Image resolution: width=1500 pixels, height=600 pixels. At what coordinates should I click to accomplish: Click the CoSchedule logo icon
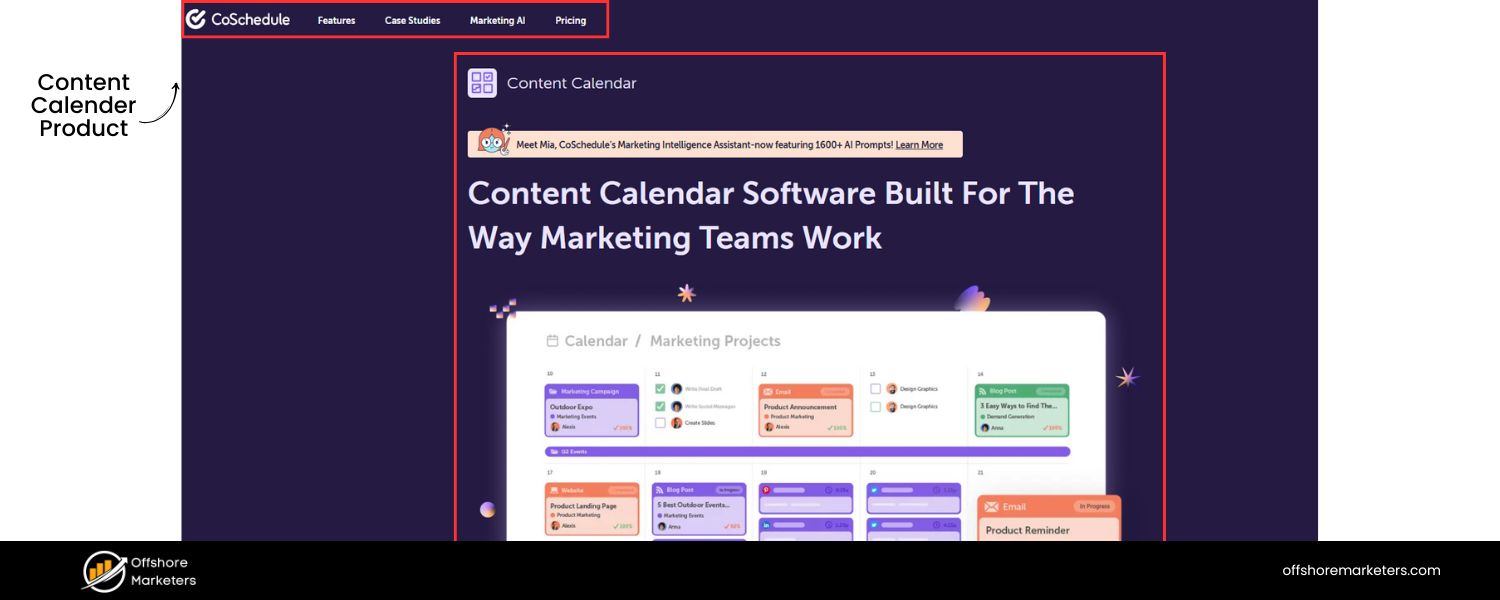point(197,18)
